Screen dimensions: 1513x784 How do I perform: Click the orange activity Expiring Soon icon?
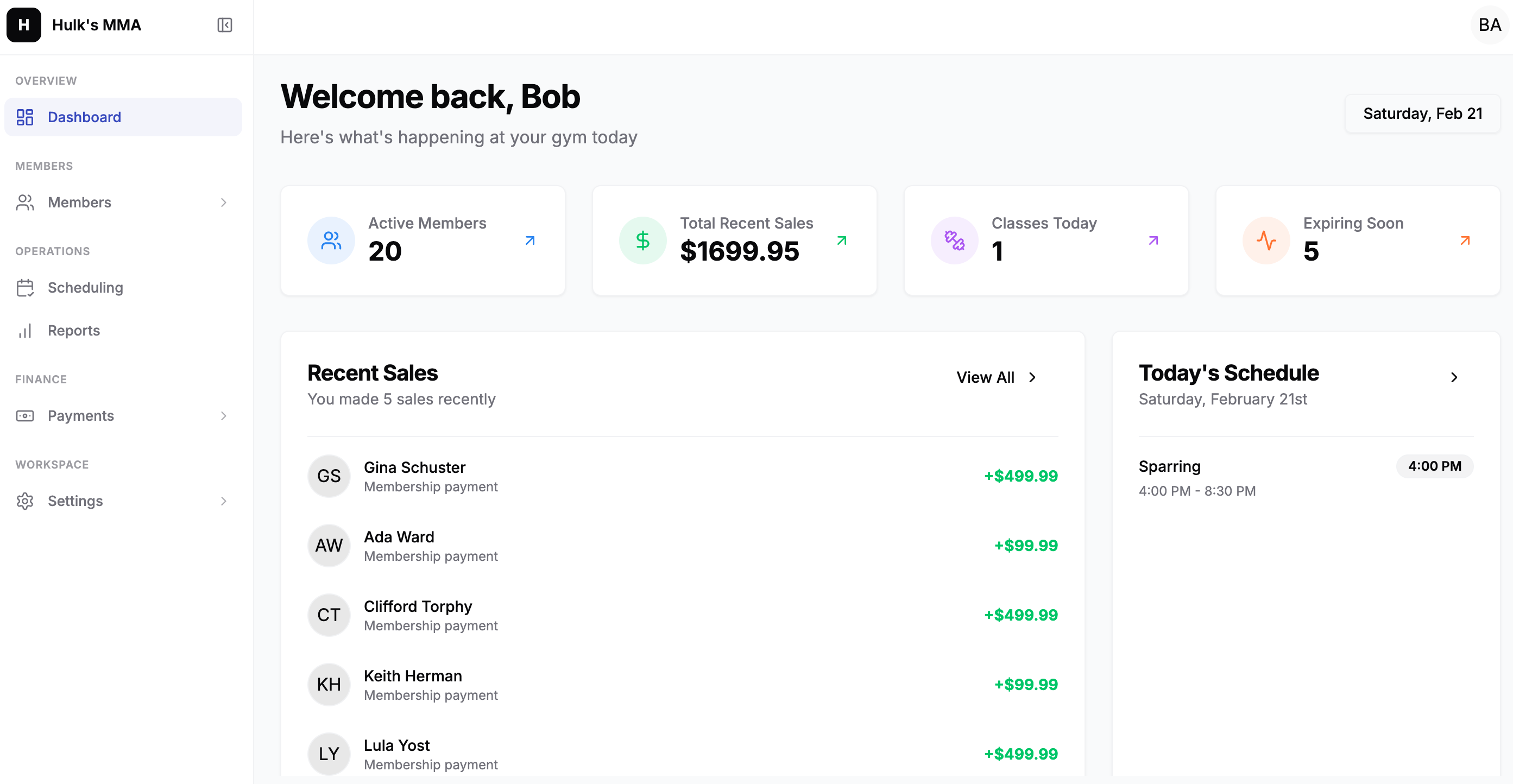(1266, 241)
